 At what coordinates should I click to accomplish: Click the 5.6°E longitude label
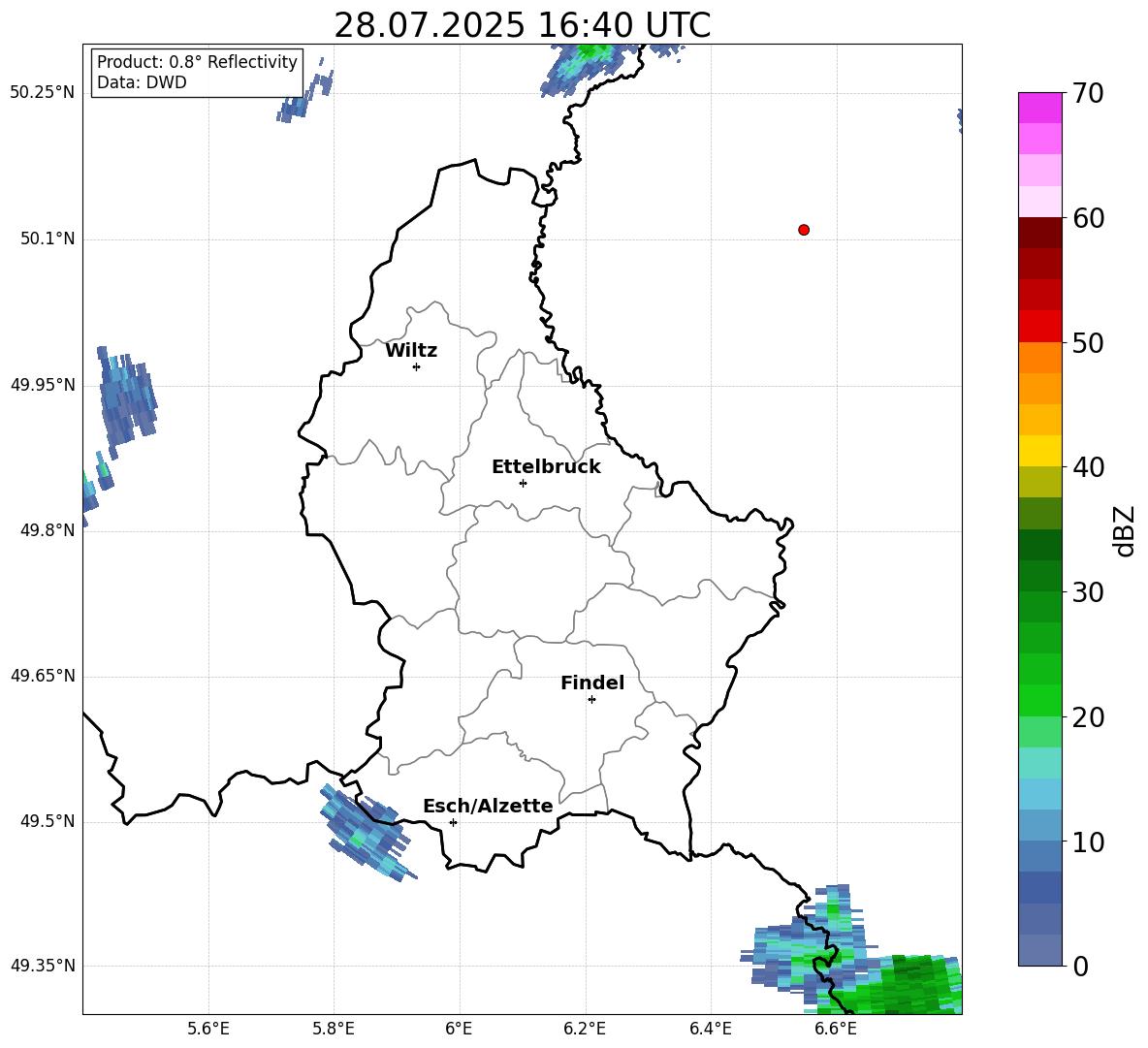click(208, 1029)
